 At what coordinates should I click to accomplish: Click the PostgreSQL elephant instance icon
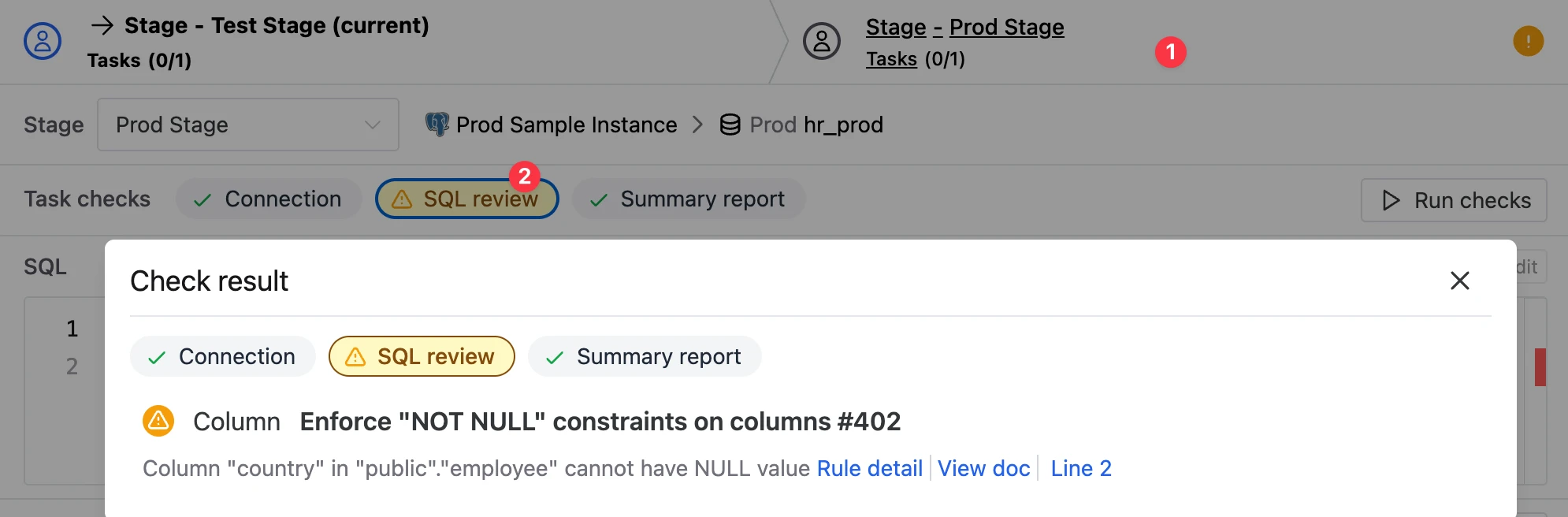tap(437, 125)
